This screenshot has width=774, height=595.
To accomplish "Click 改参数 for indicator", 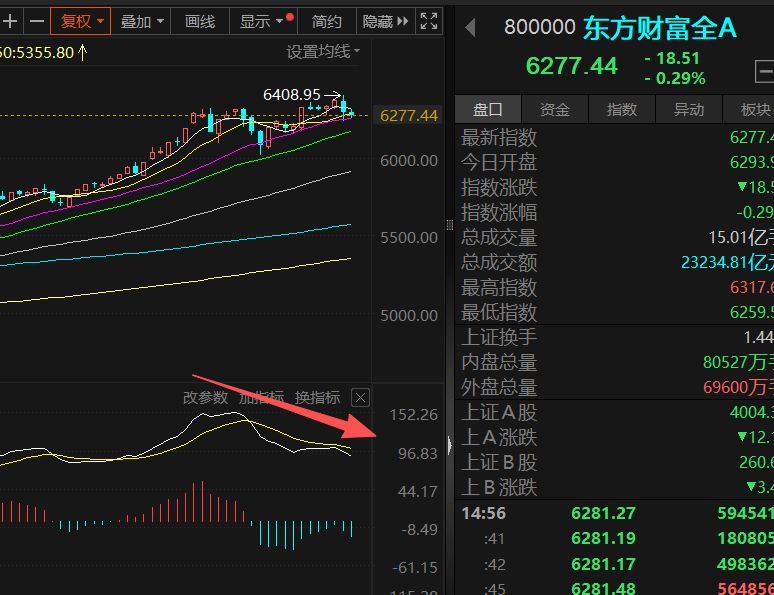I will pos(205,397).
